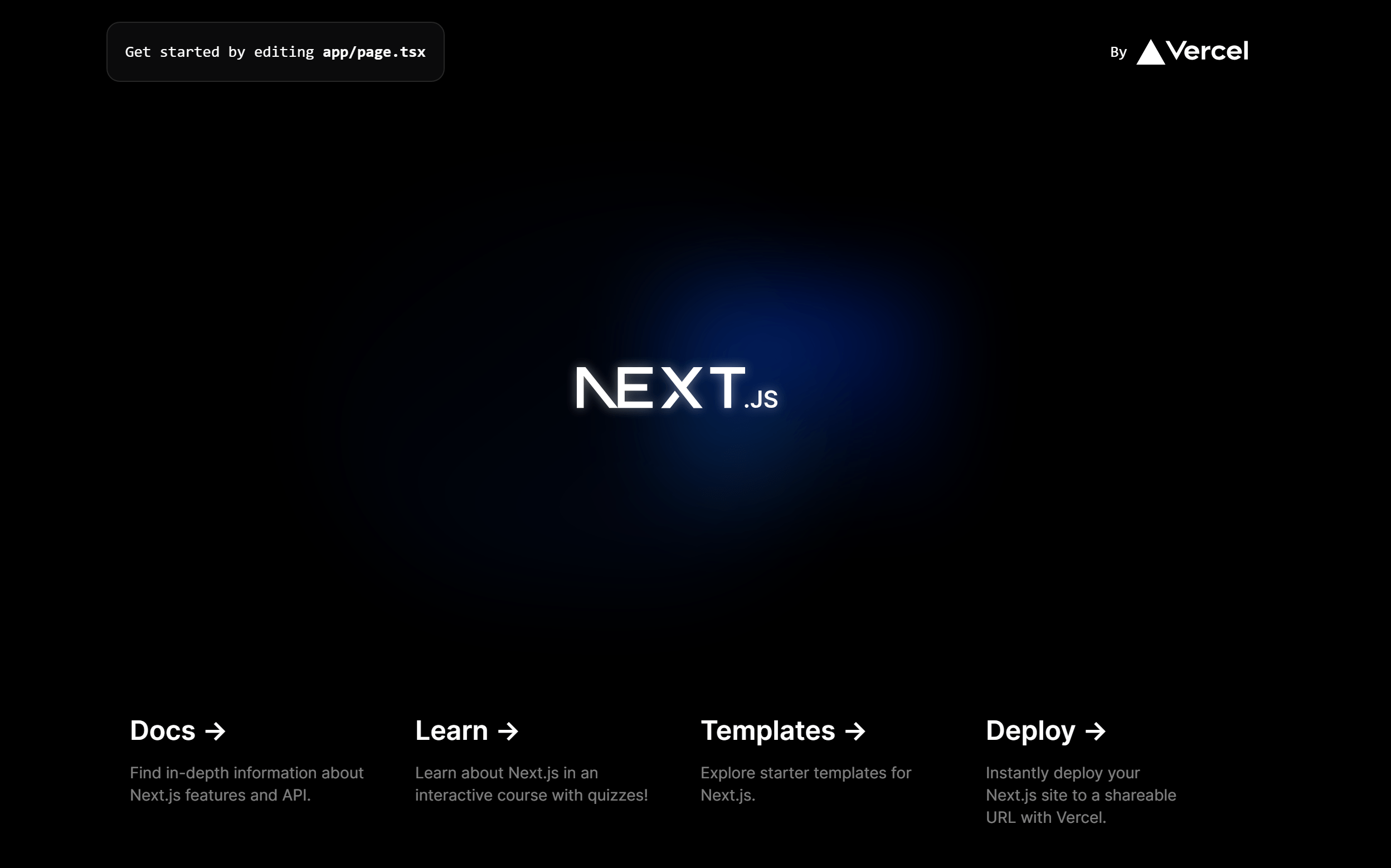Click 'URL with Vercel.' text line
This screenshot has height=868, width=1391.
tap(1046, 817)
